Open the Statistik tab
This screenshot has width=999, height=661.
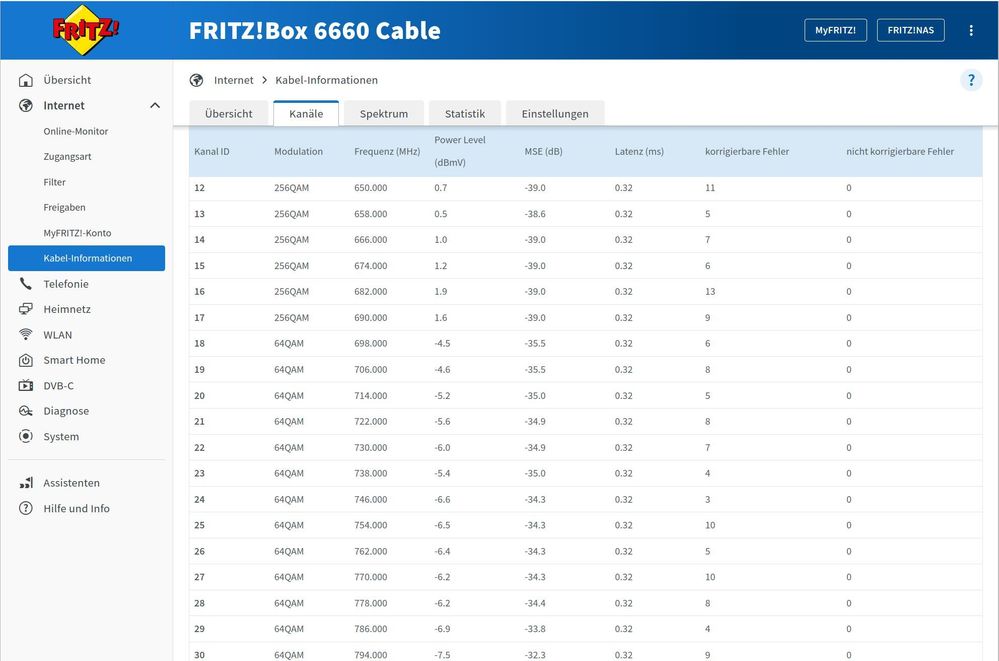[x=464, y=113]
